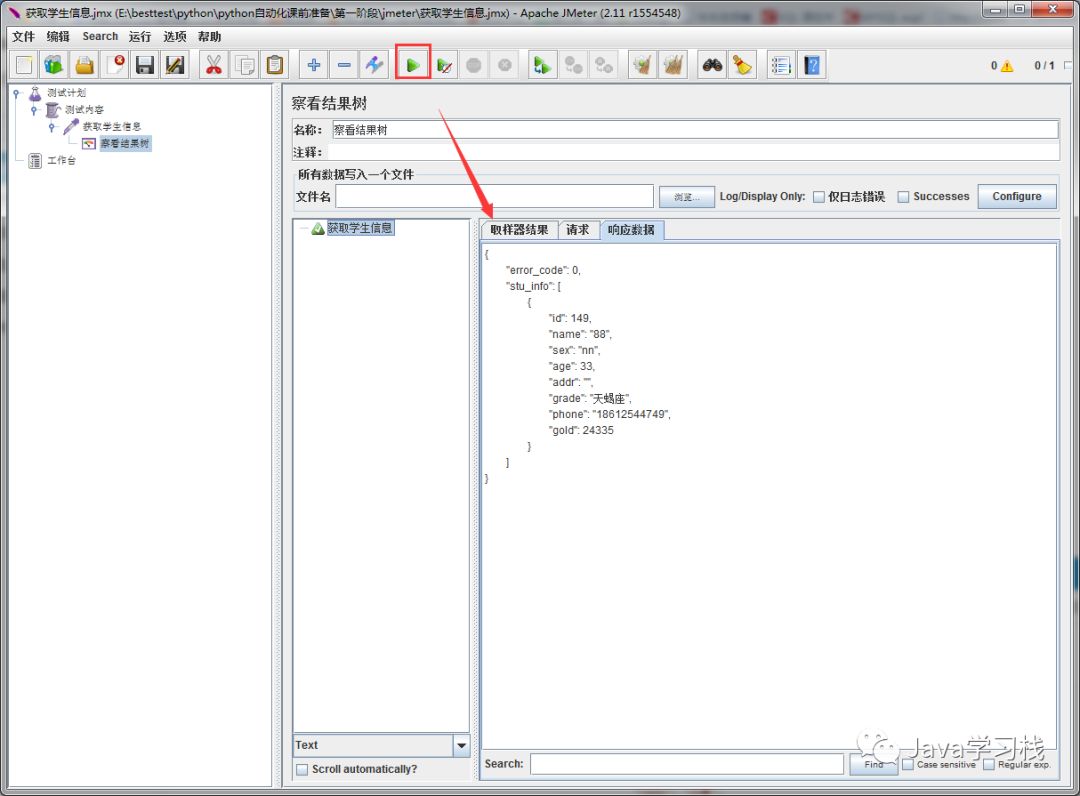Save the test plan floppy icon
This screenshot has width=1080, height=796.
(145, 65)
